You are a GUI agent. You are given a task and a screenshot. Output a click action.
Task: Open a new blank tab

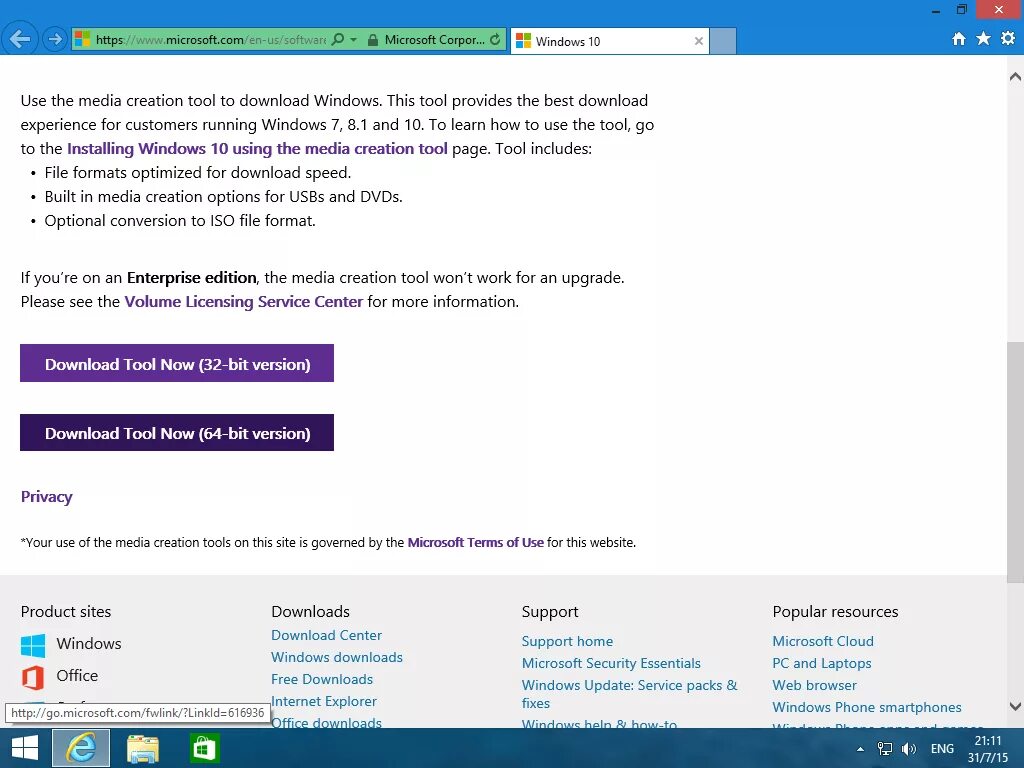click(x=723, y=41)
